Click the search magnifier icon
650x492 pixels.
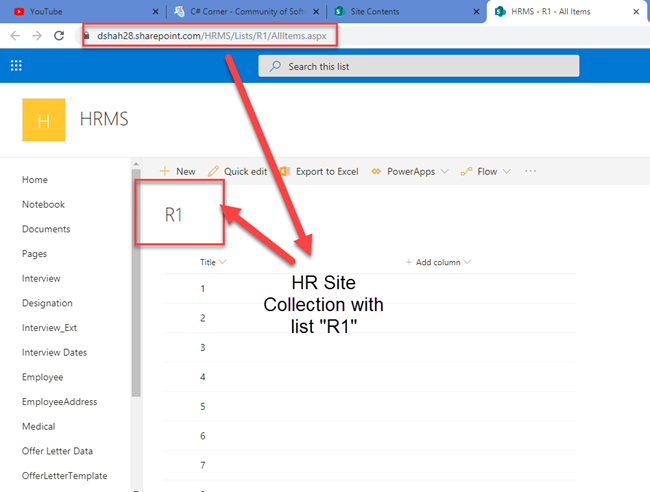coord(275,66)
